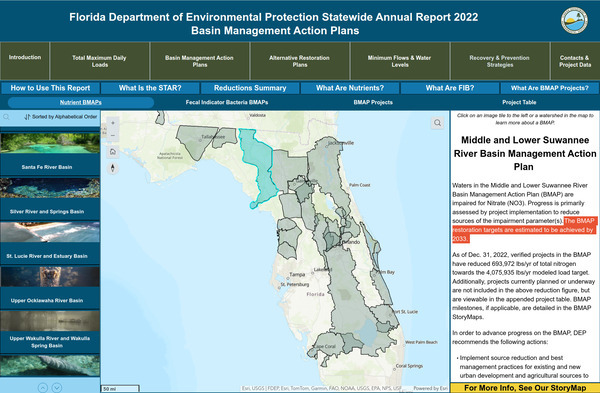Open Basin Management Action Plans tab
The image size is (600, 393).
pos(200,61)
